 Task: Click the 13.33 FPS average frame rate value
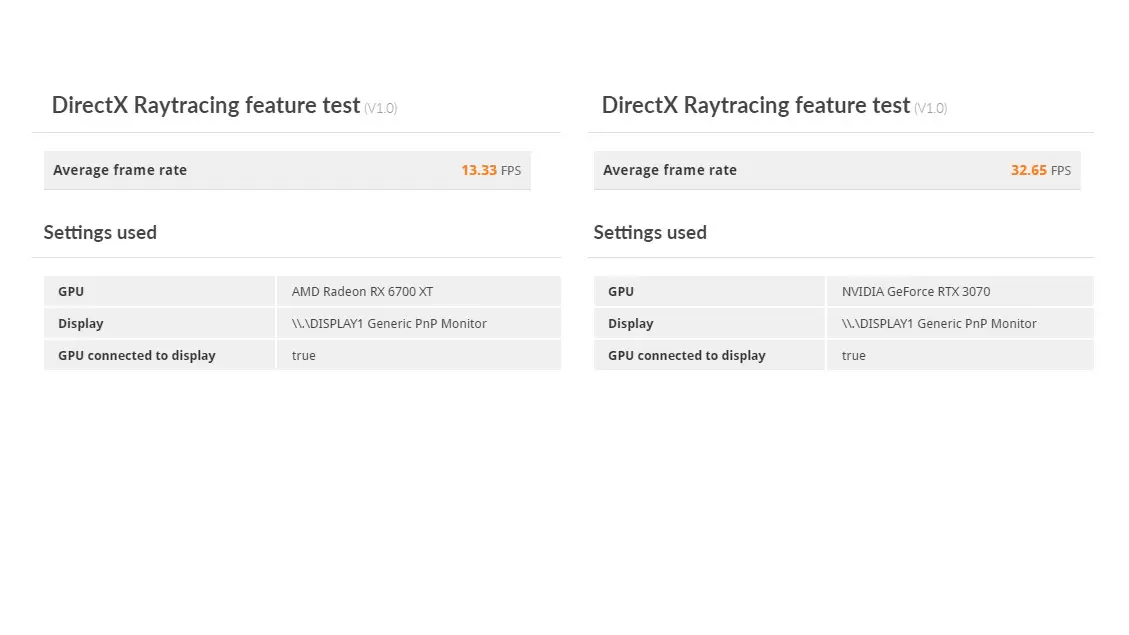click(490, 170)
